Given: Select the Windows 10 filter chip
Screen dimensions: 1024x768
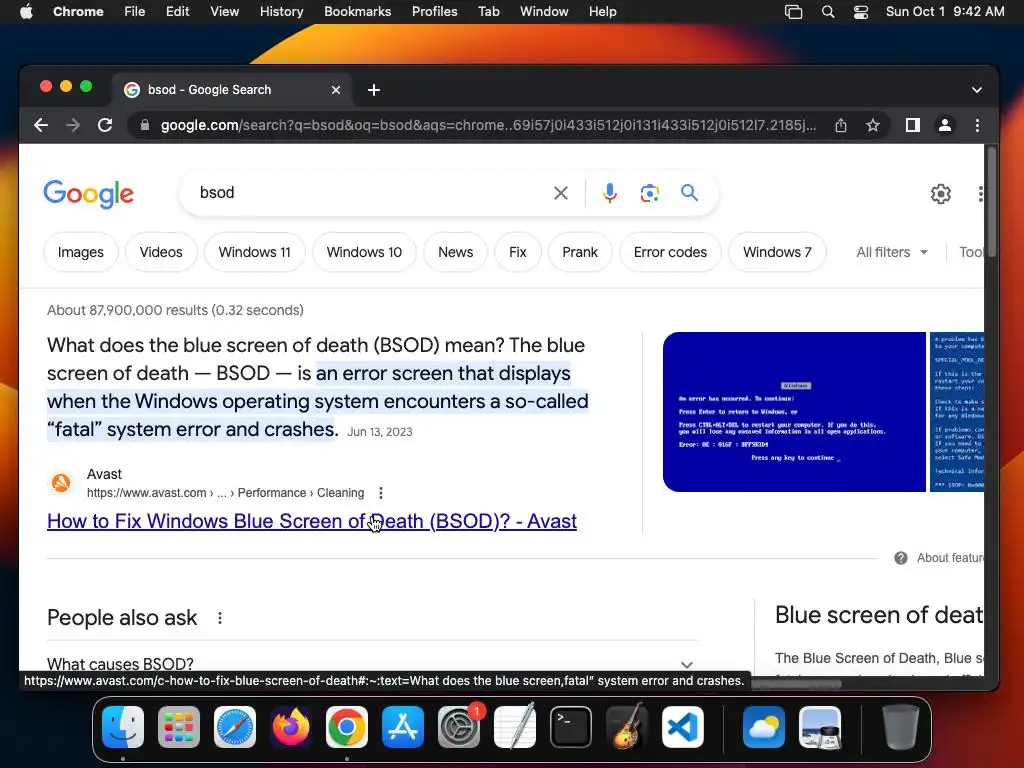Looking at the screenshot, I should (x=364, y=252).
